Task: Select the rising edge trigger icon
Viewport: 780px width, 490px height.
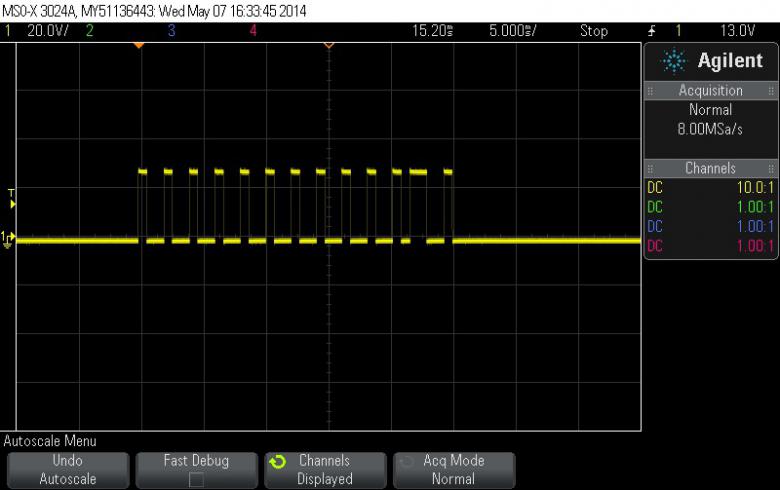Action: (x=651, y=31)
